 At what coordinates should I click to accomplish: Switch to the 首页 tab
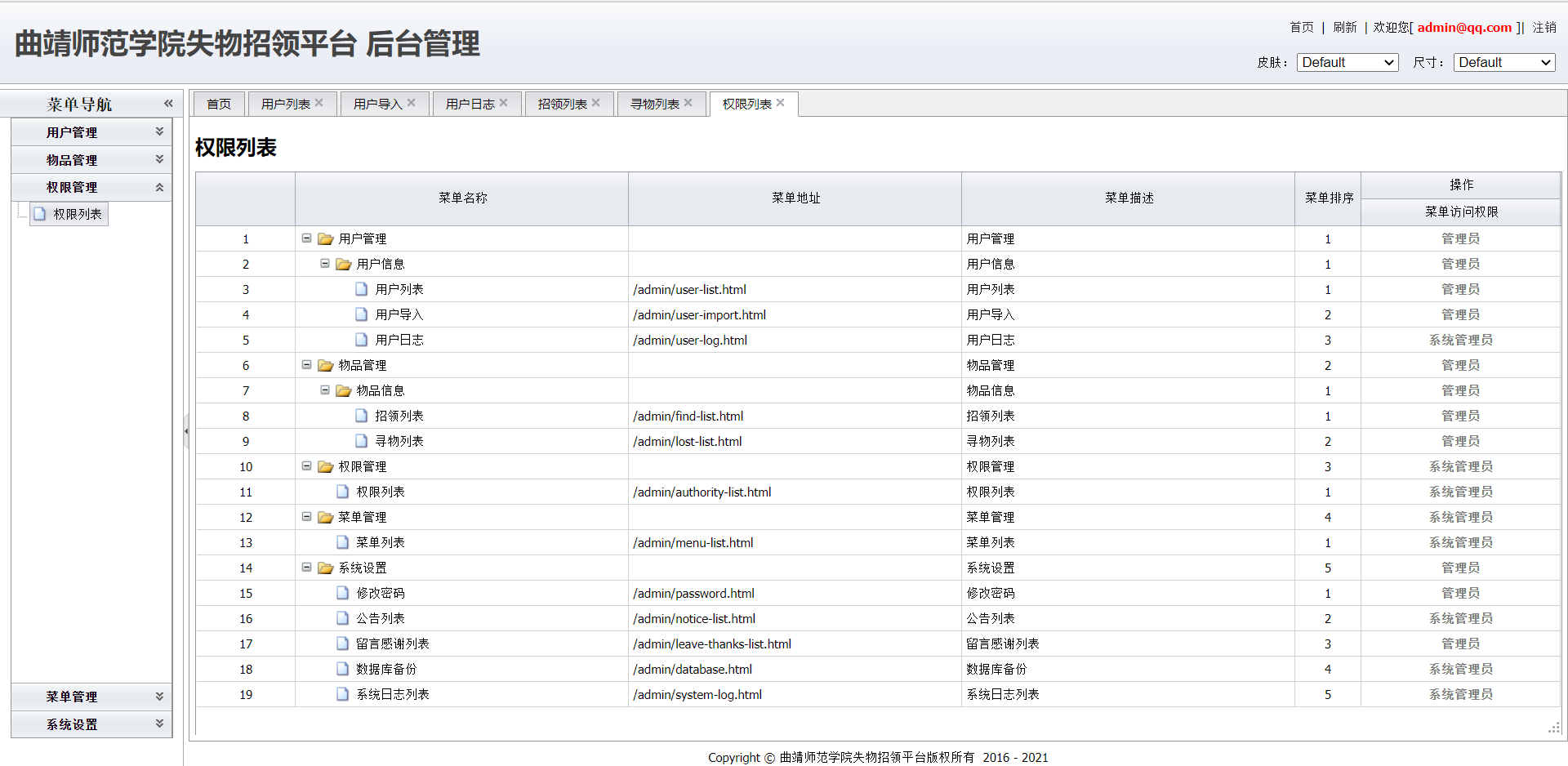click(x=219, y=104)
